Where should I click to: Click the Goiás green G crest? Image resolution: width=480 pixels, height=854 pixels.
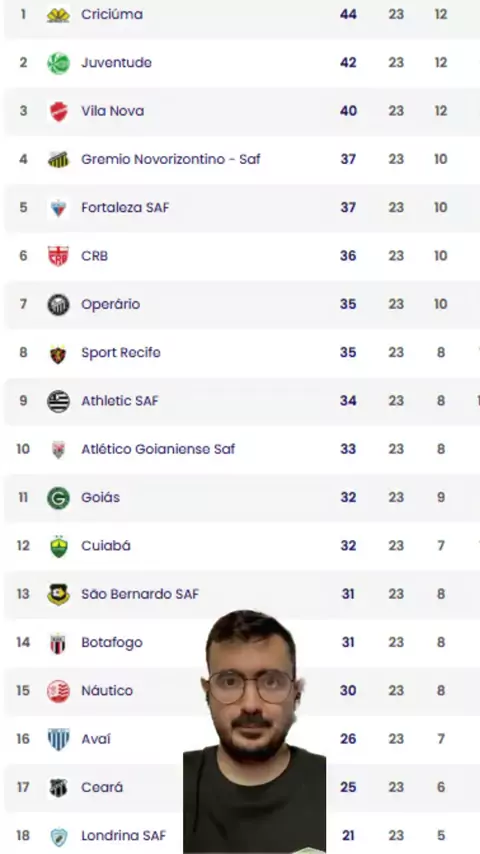click(x=58, y=498)
